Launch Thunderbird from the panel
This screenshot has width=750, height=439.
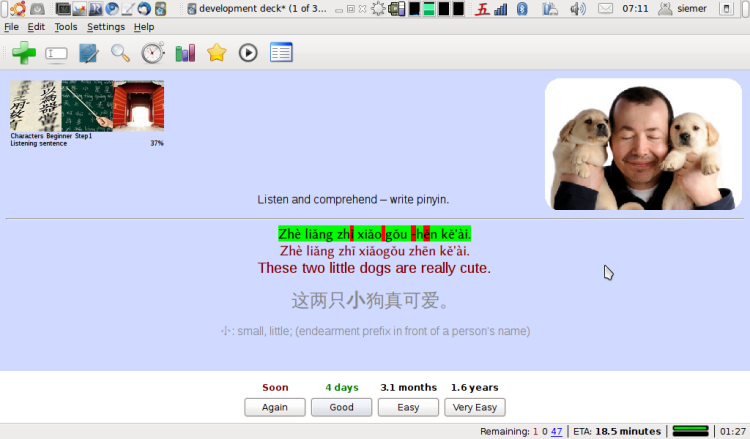(144, 9)
